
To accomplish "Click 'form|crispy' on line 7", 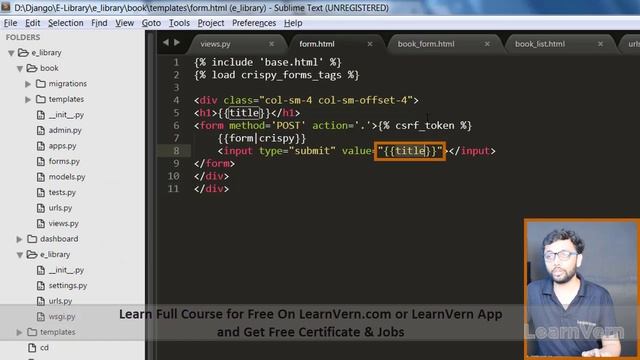I will pyautogui.click(x=262, y=138).
